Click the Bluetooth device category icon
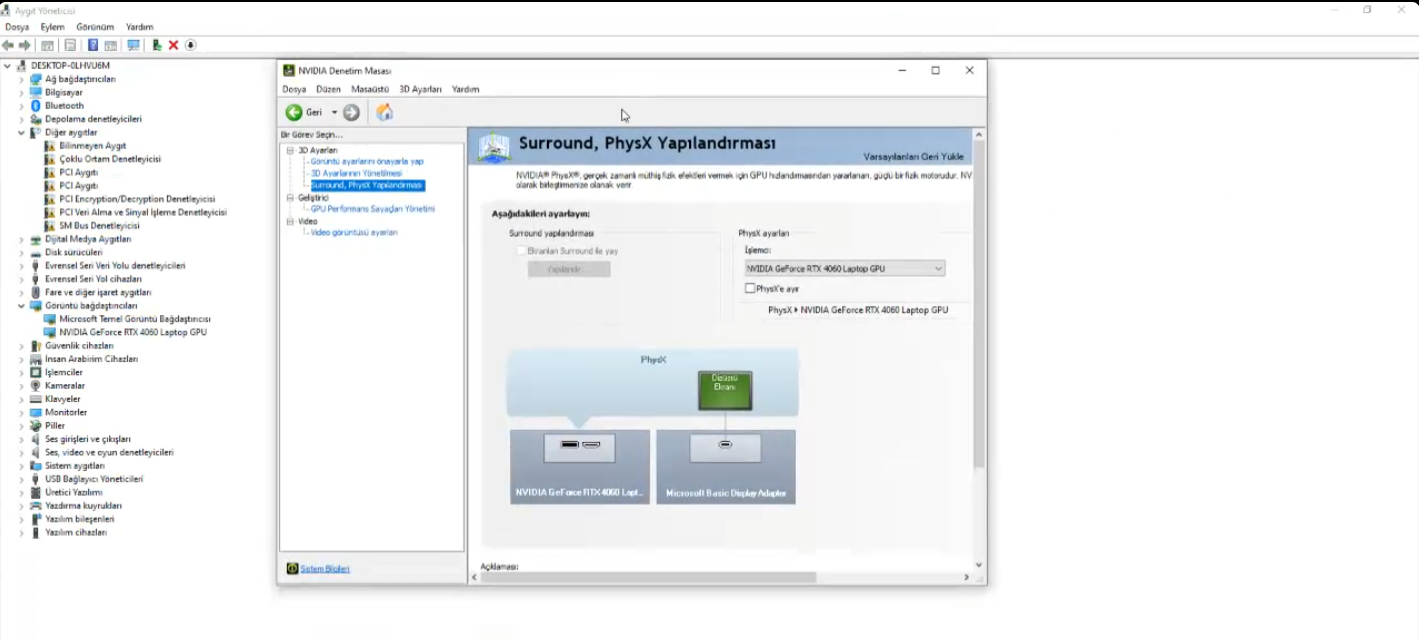The width and height of the screenshot is (1419, 640). tap(35, 105)
